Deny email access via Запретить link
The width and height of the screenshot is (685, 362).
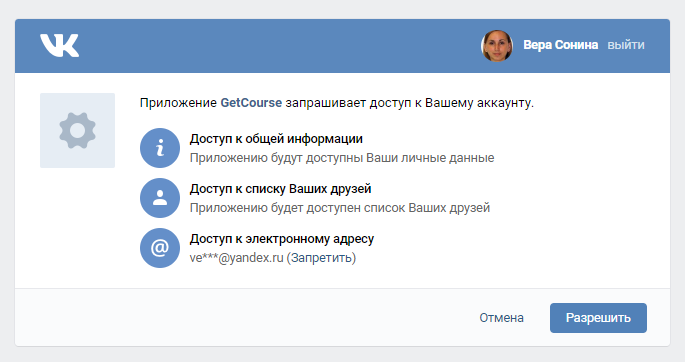321,258
